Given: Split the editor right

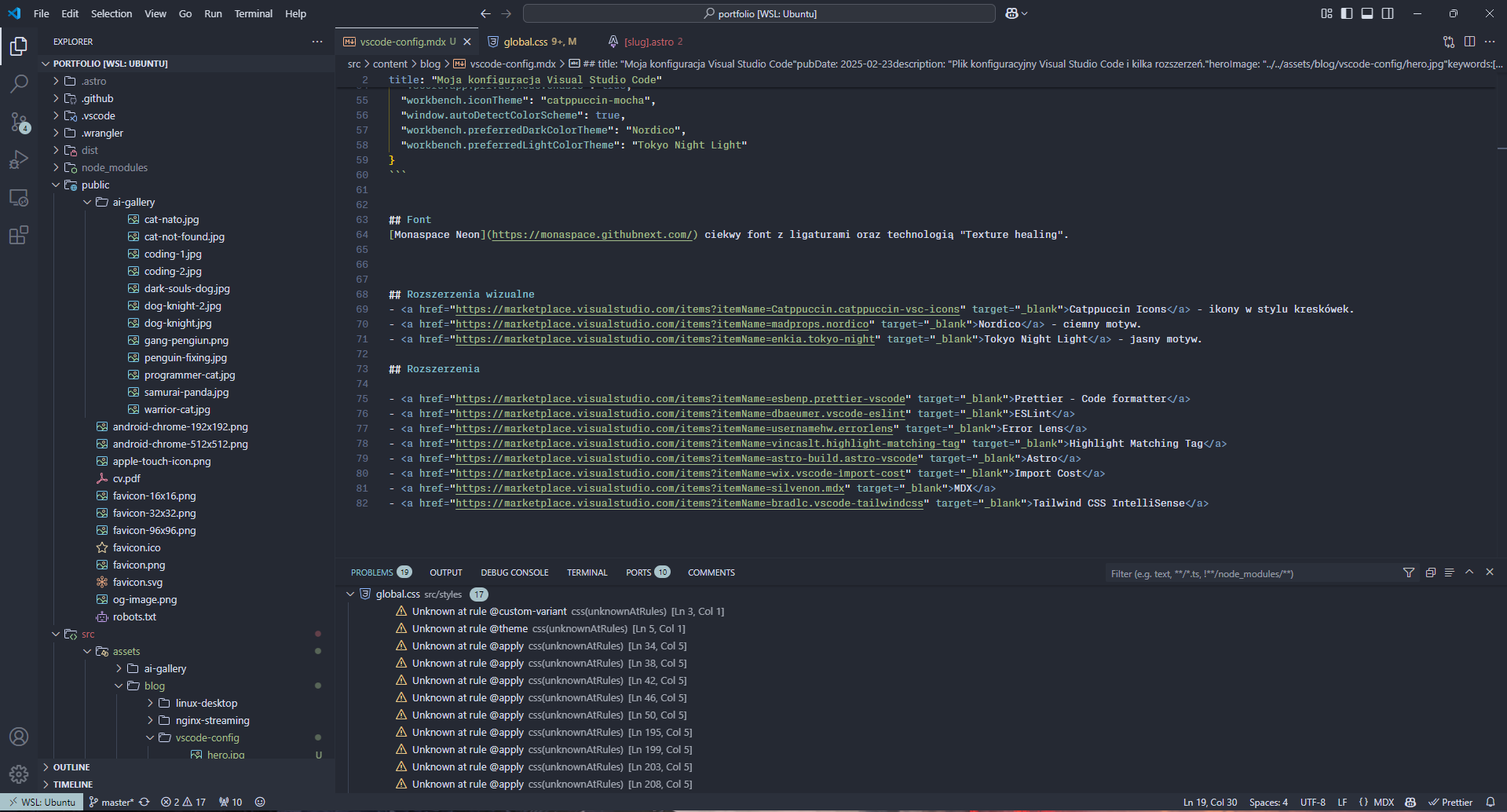Looking at the screenshot, I should pyautogui.click(x=1469, y=42).
